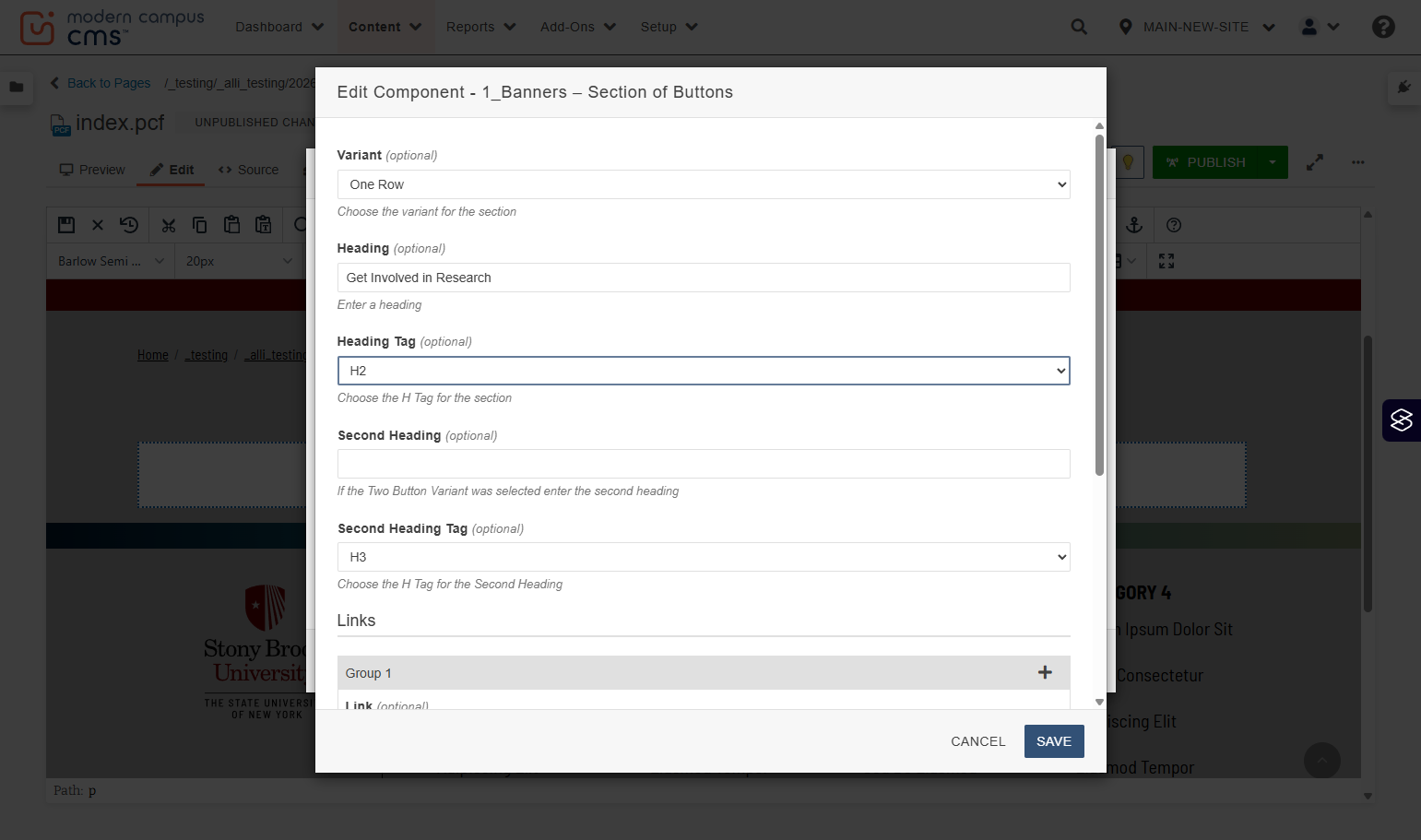Image resolution: width=1421 pixels, height=840 pixels.
Task: Open the MAIN-NEW-SITE site selector
Action: 1197,27
